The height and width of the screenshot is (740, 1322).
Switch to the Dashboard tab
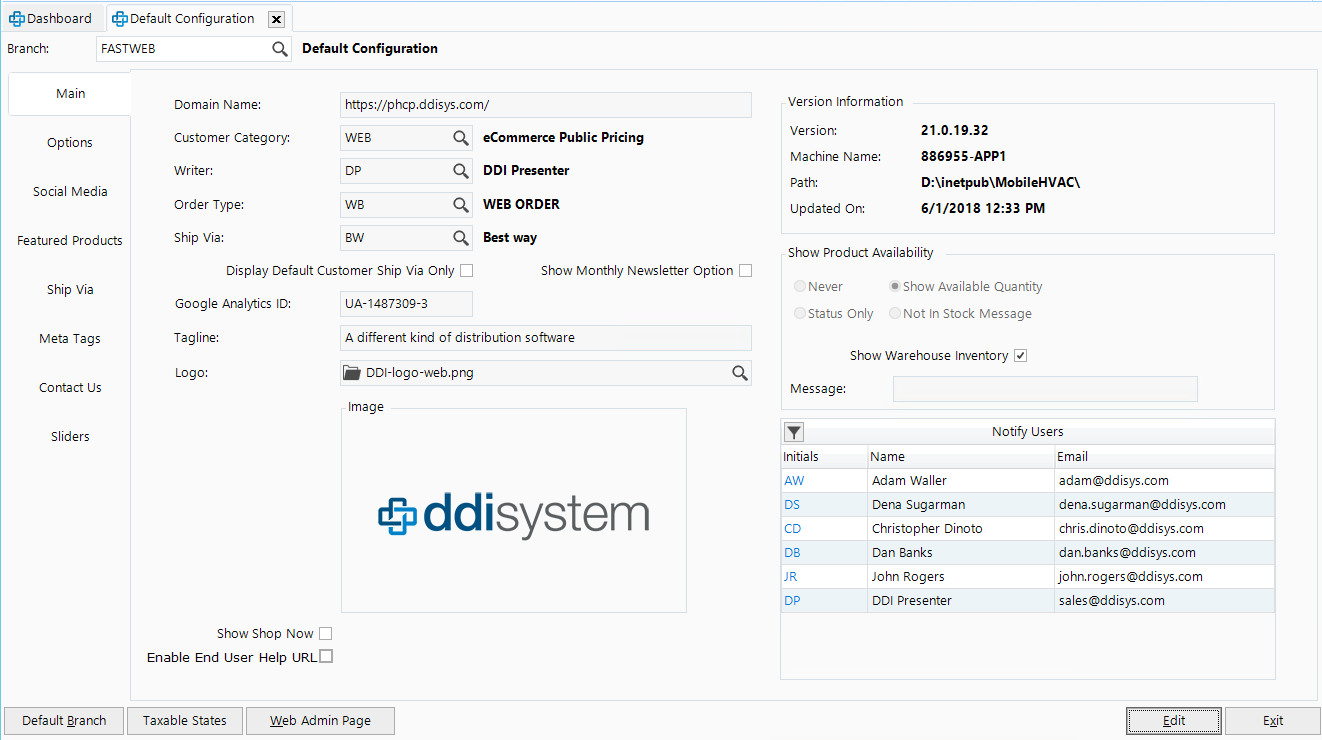pyautogui.click(x=50, y=18)
